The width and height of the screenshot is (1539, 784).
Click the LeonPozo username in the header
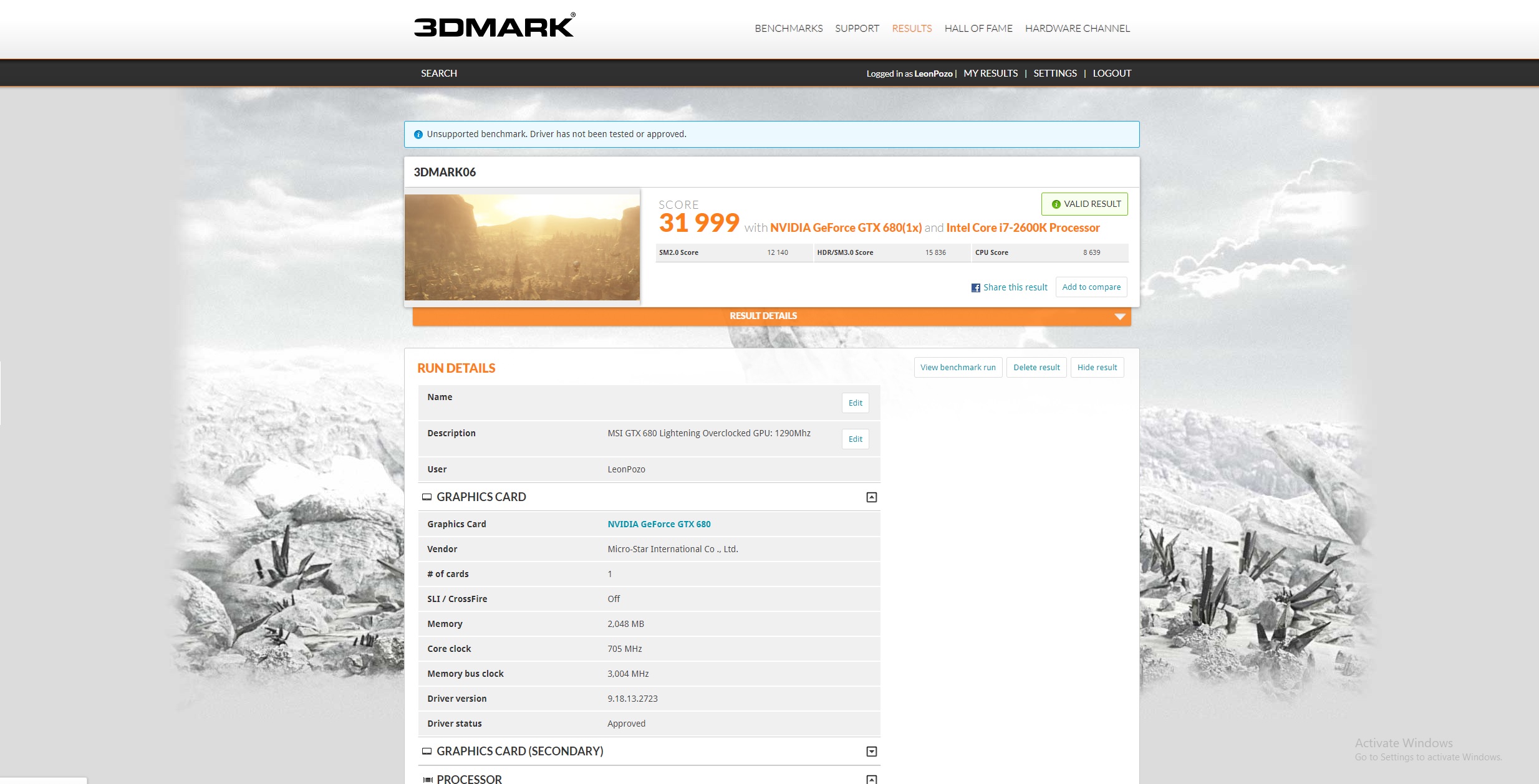pos(933,74)
